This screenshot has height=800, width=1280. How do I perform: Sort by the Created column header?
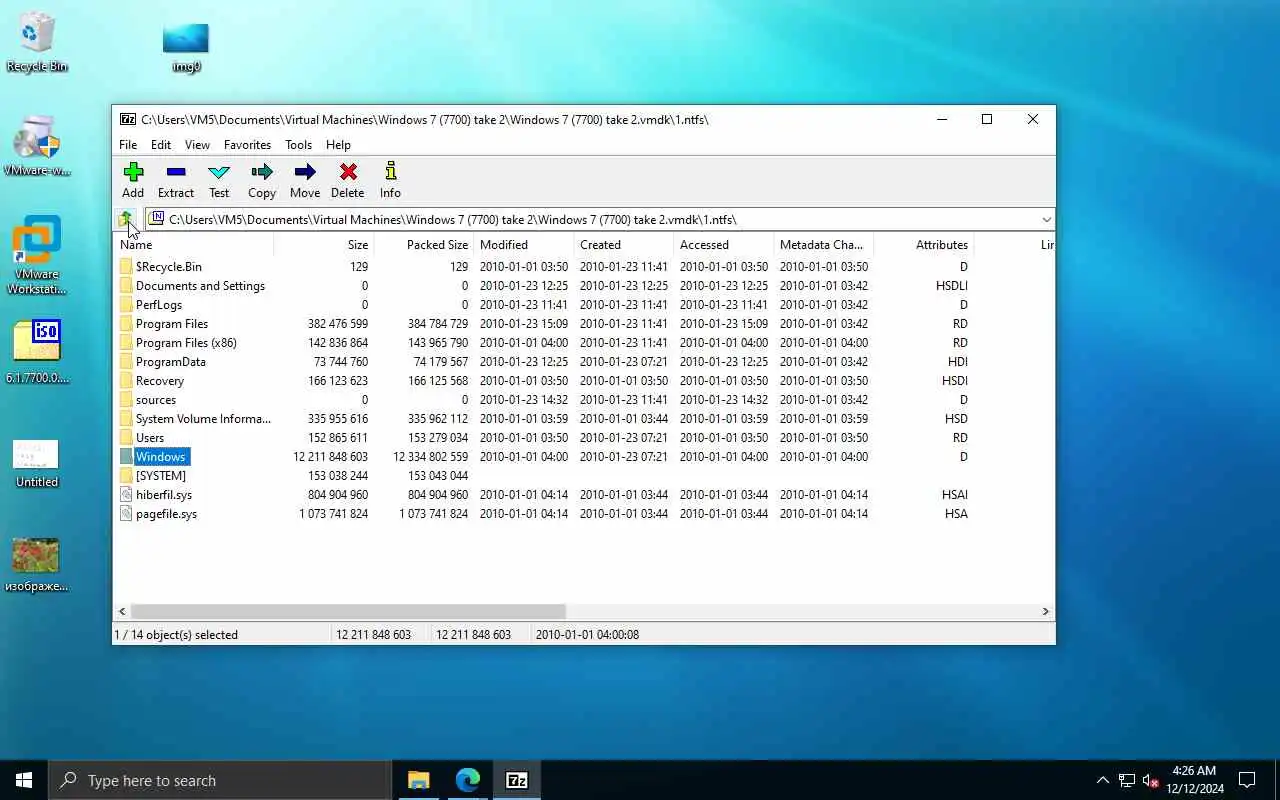624,245
